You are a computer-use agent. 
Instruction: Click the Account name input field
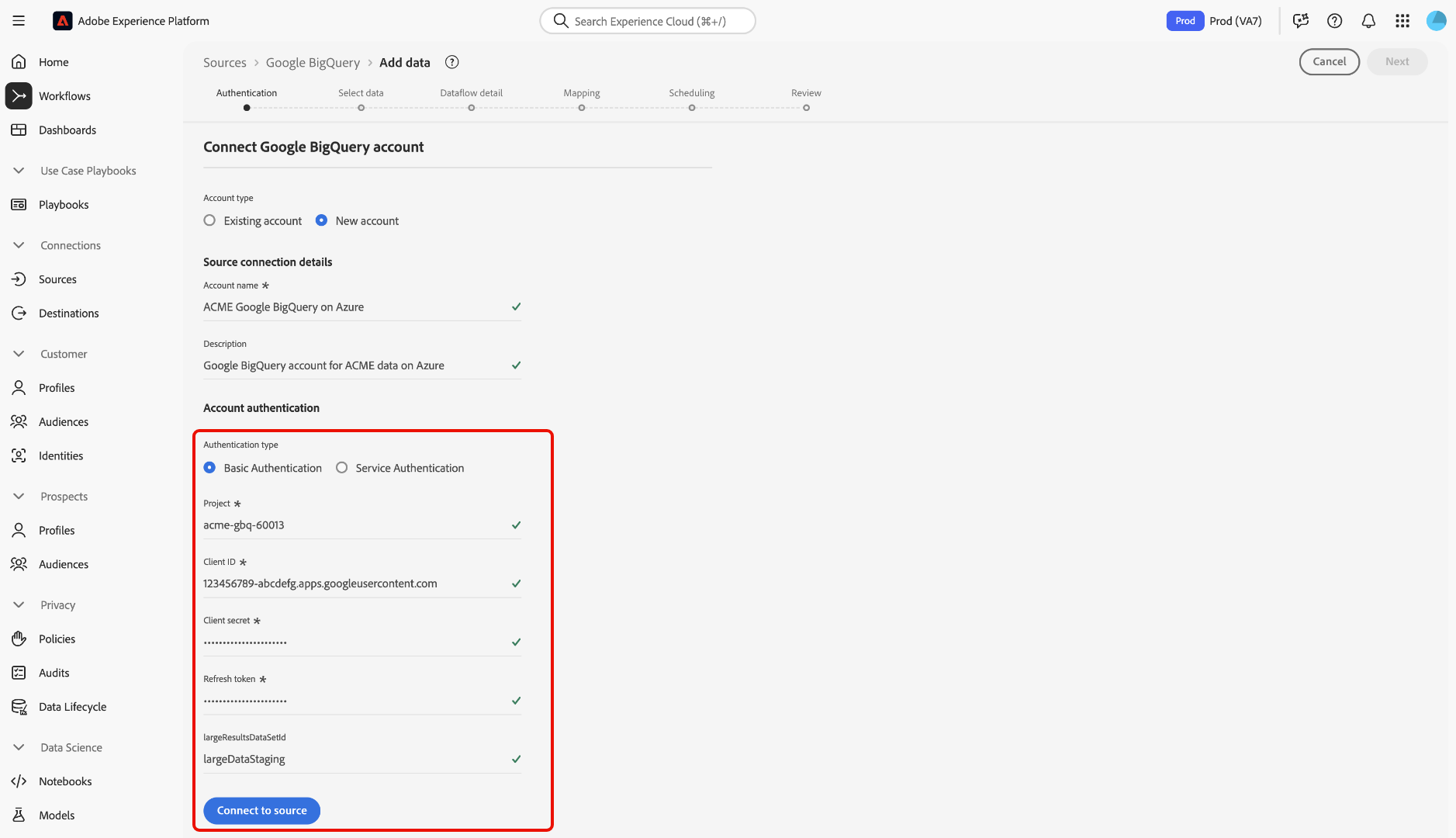(x=362, y=307)
